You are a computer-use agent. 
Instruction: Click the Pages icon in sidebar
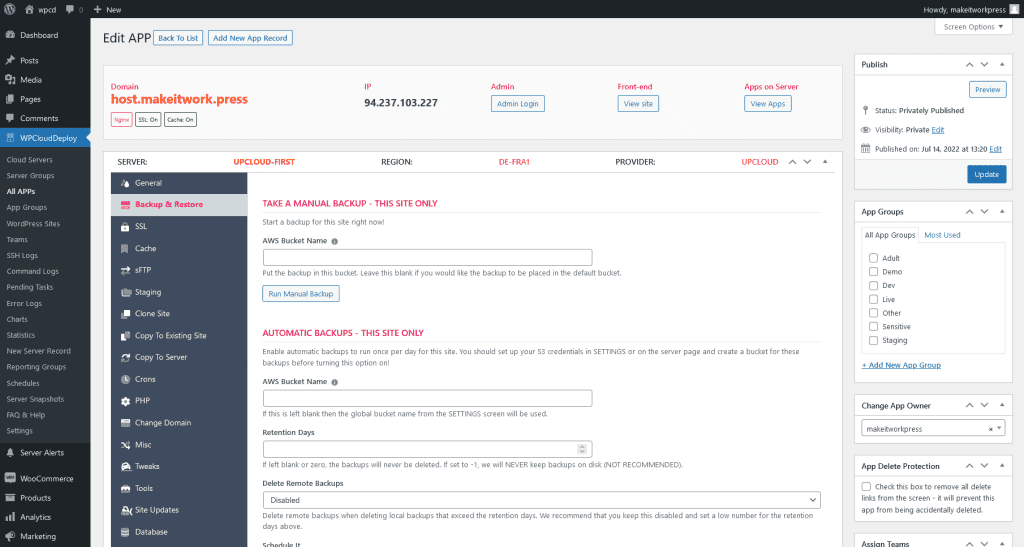click(10, 99)
